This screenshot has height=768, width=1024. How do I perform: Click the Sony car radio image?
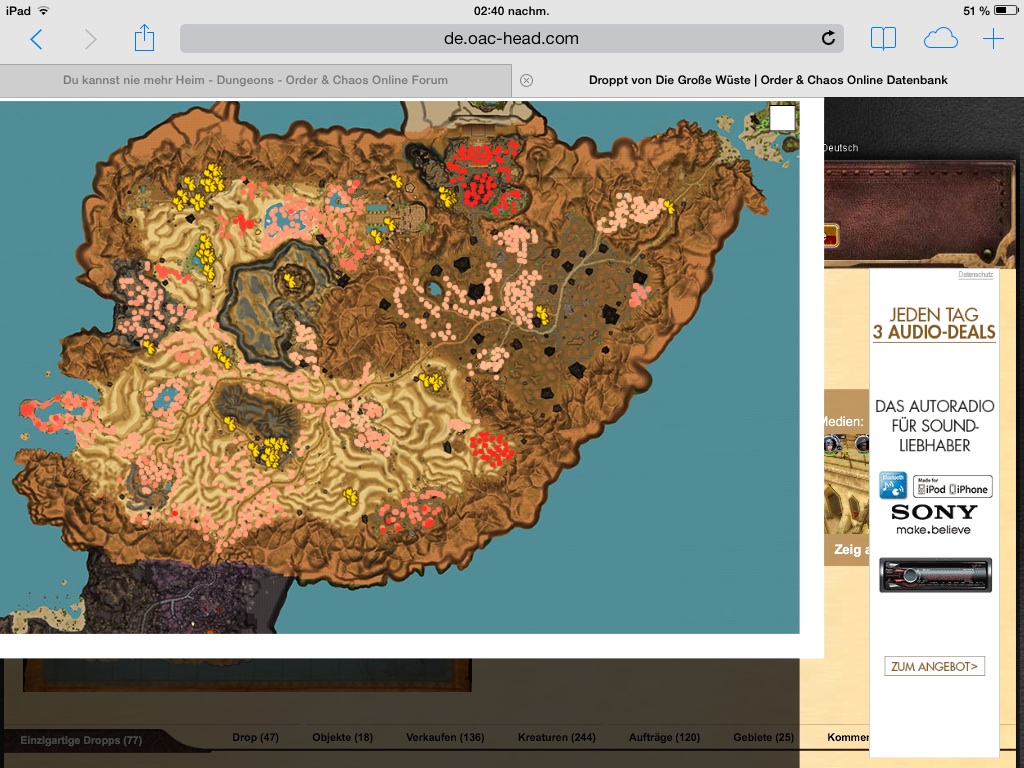tap(935, 575)
